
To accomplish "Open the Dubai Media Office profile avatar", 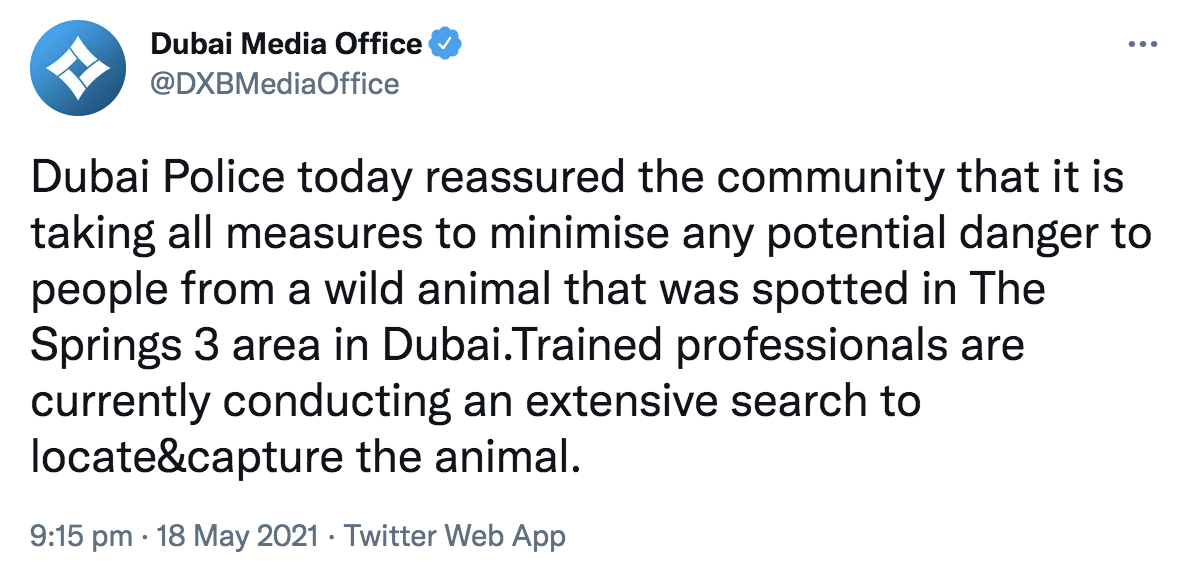I will point(78,68).
